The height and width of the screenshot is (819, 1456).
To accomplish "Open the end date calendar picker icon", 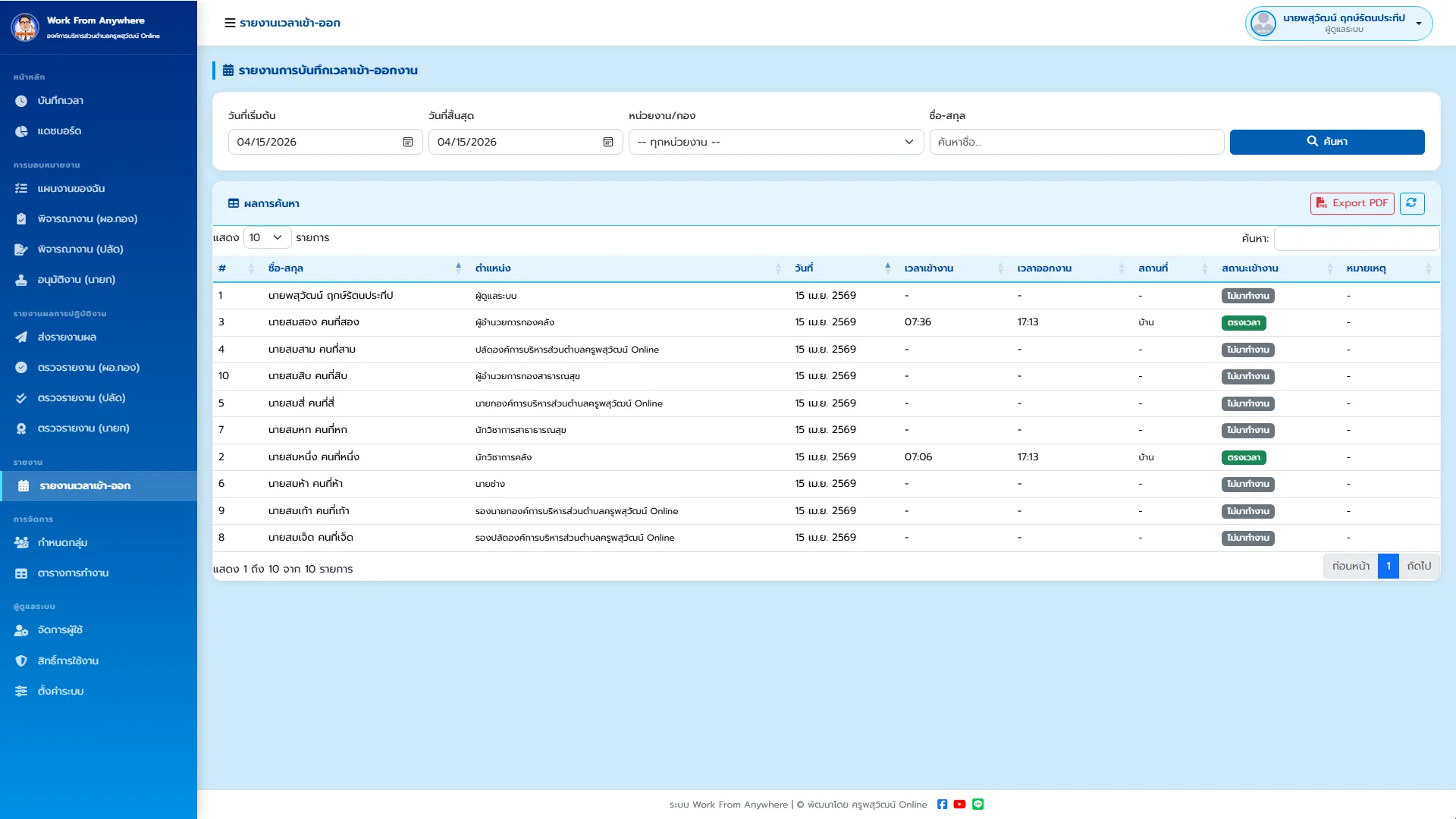I will coord(608,142).
